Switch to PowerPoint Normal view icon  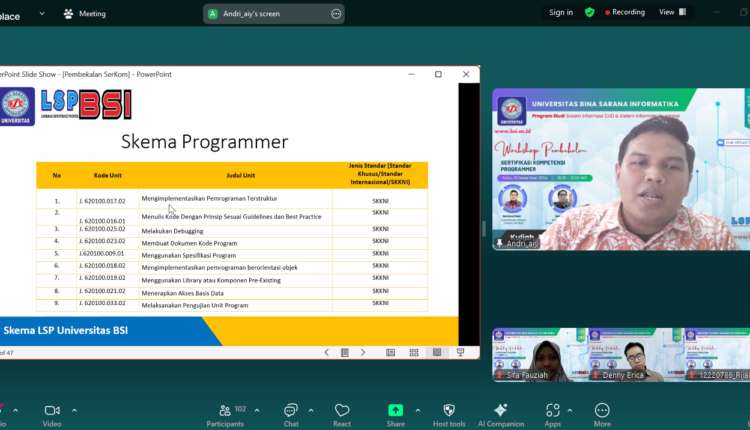(x=391, y=353)
